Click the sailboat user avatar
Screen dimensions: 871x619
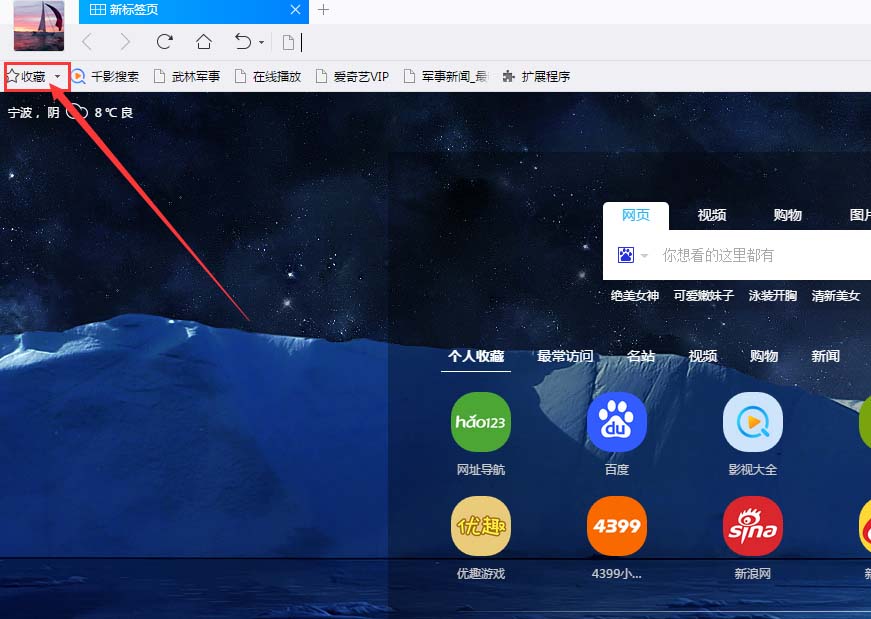click(39, 25)
